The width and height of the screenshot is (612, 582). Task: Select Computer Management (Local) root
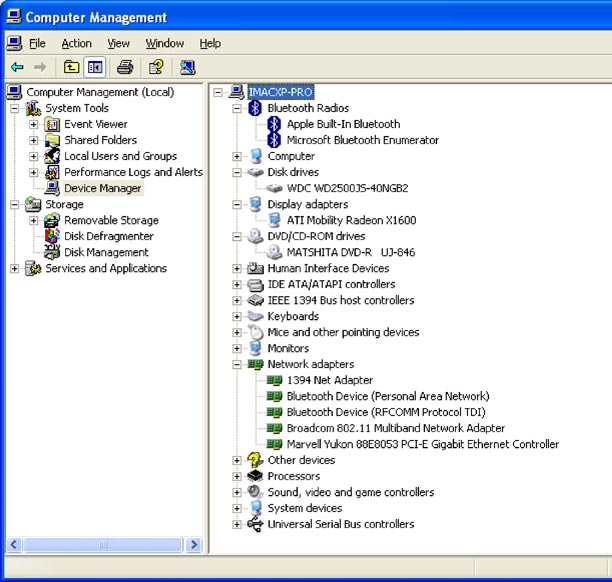click(x=100, y=92)
